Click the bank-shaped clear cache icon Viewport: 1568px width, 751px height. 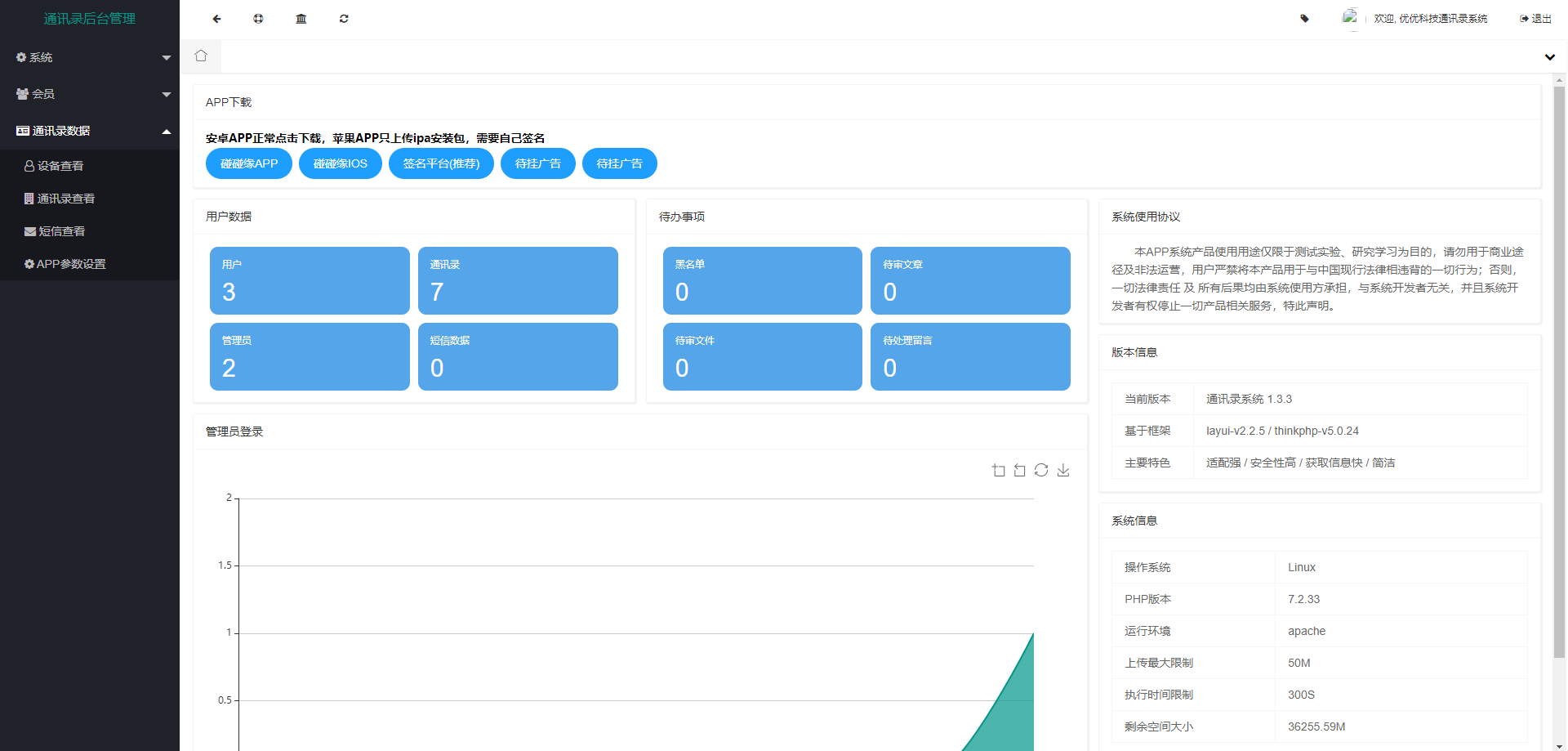(x=301, y=18)
